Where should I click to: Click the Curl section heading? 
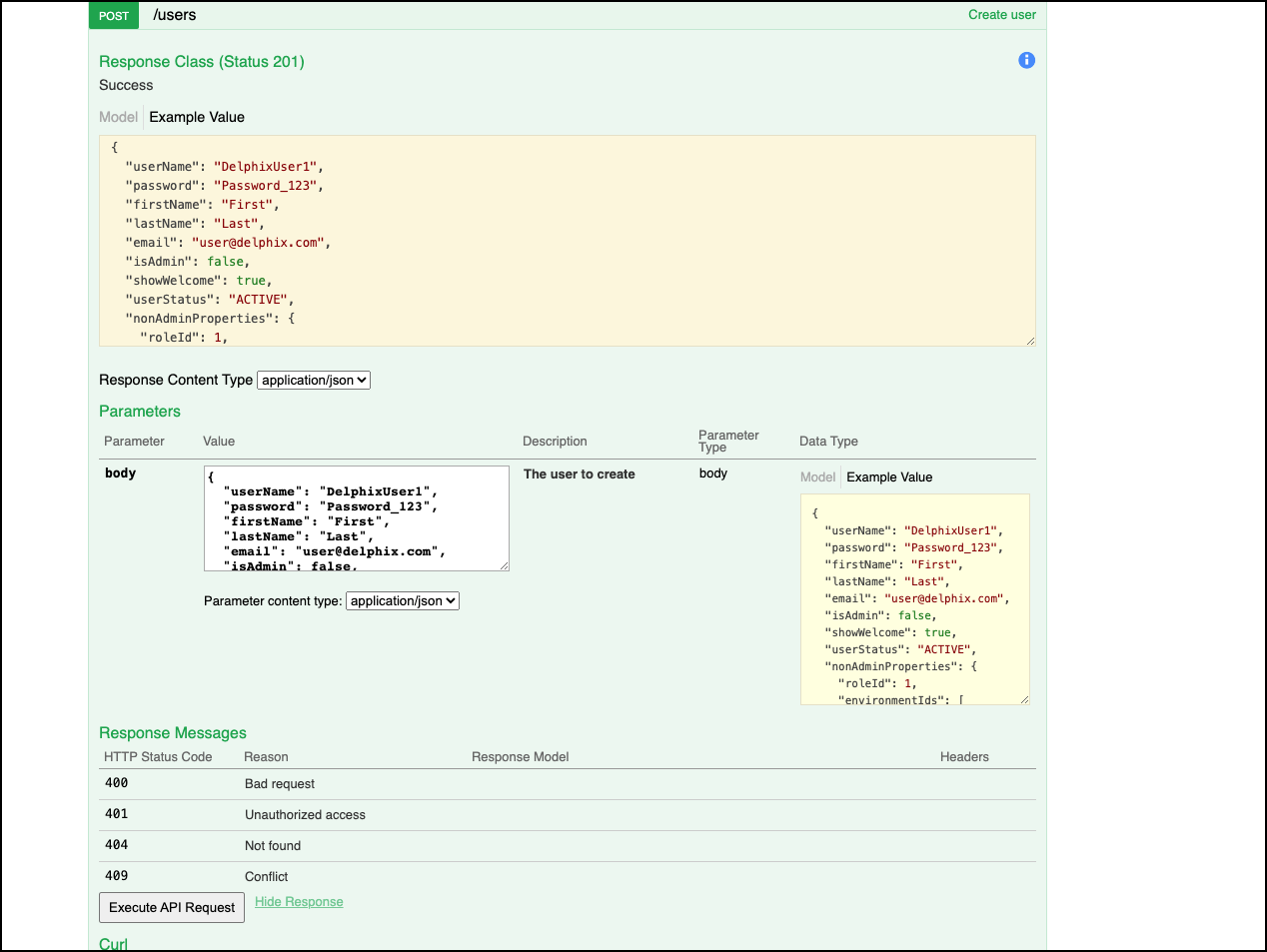tap(113, 943)
